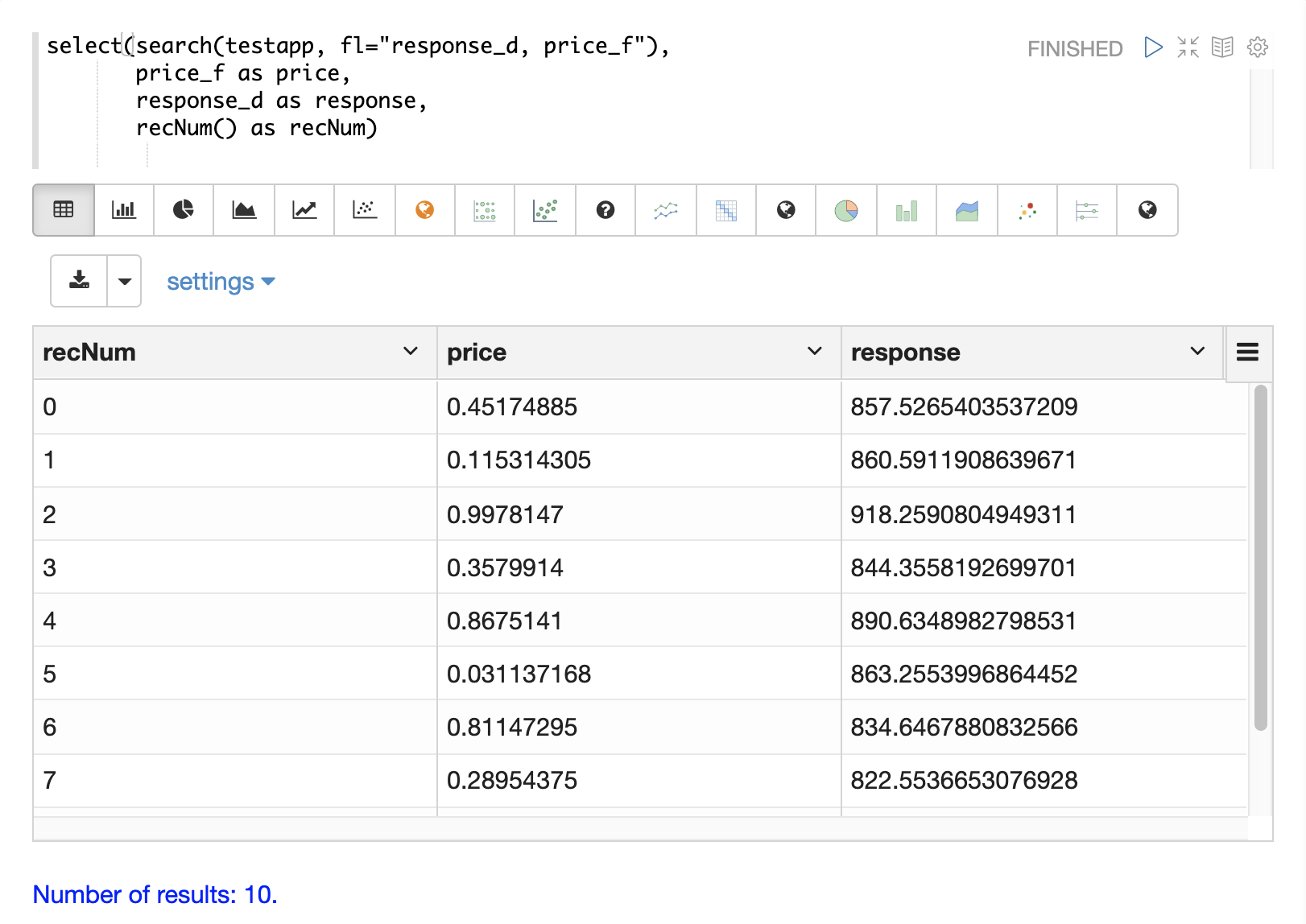Toggle output with the book icon
Screen dimensions: 1306x924
point(1222,47)
